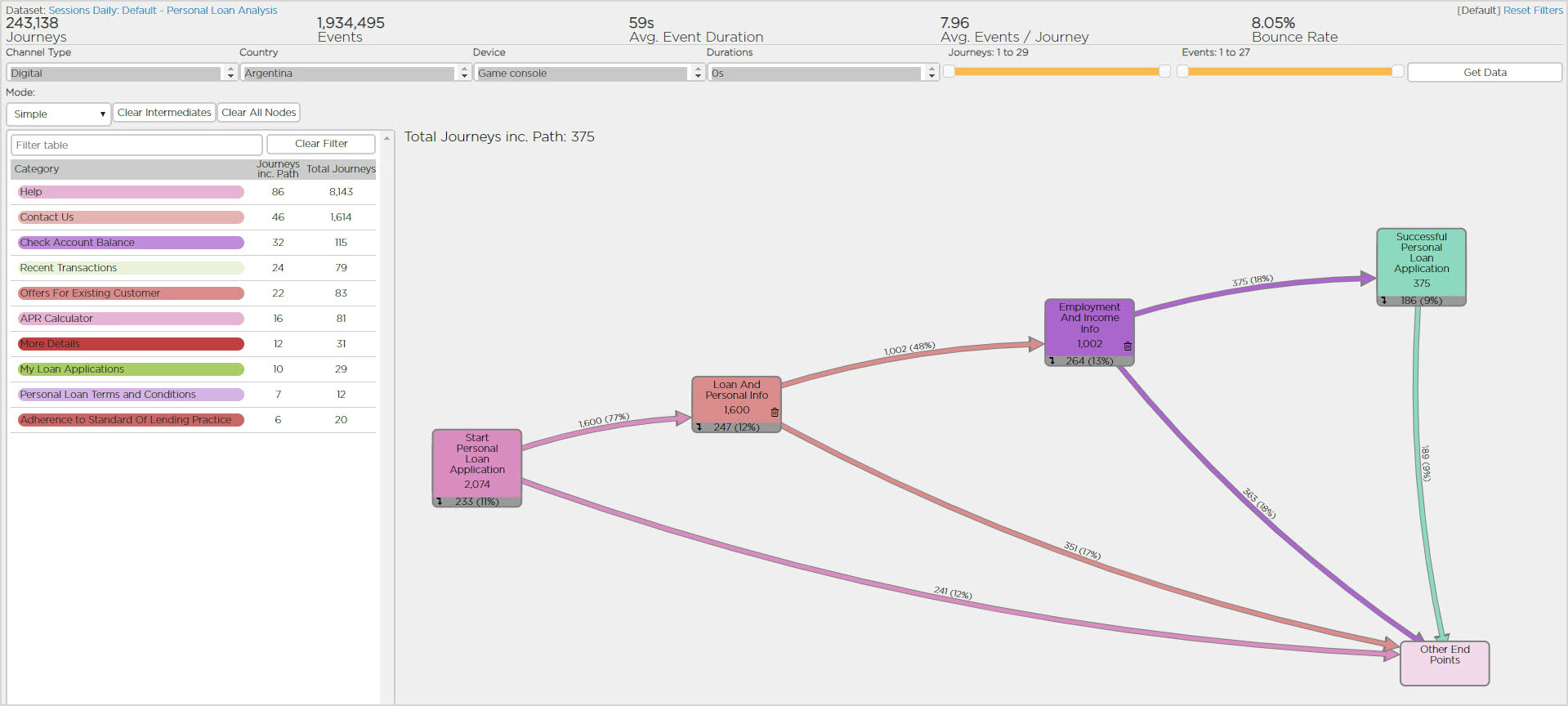Click drop-off arrow icon on Start Personal Loan Application

[x=440, y=502]
